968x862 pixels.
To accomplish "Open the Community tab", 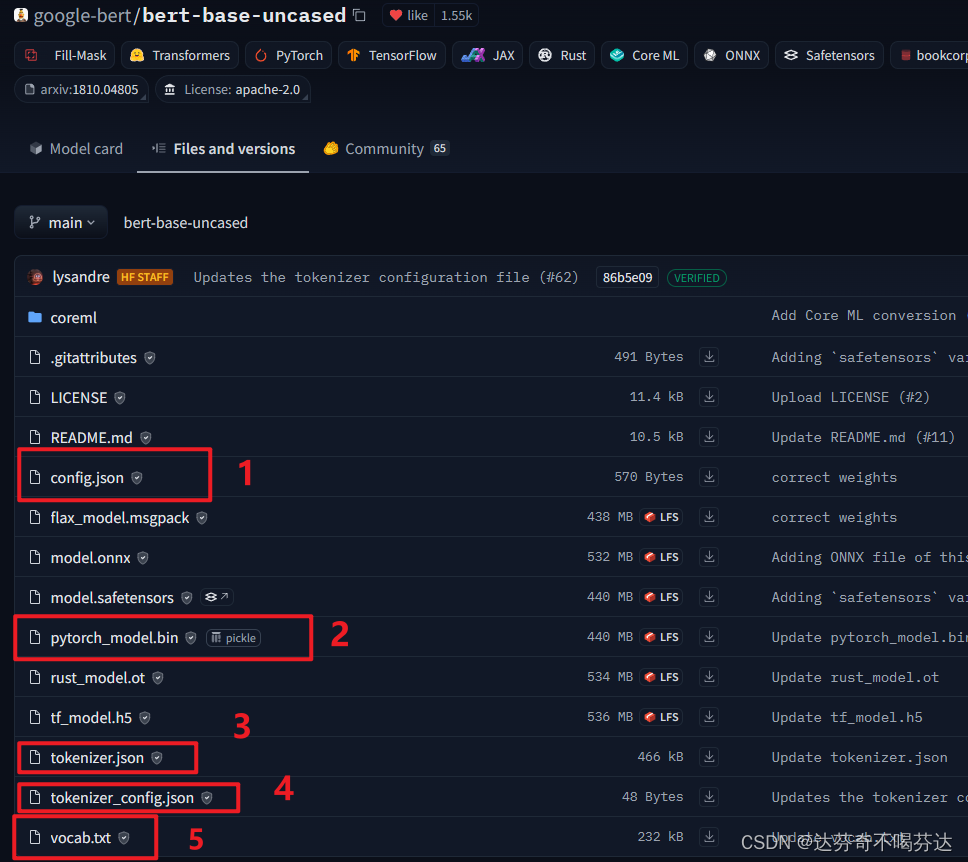I will (386, 149).
